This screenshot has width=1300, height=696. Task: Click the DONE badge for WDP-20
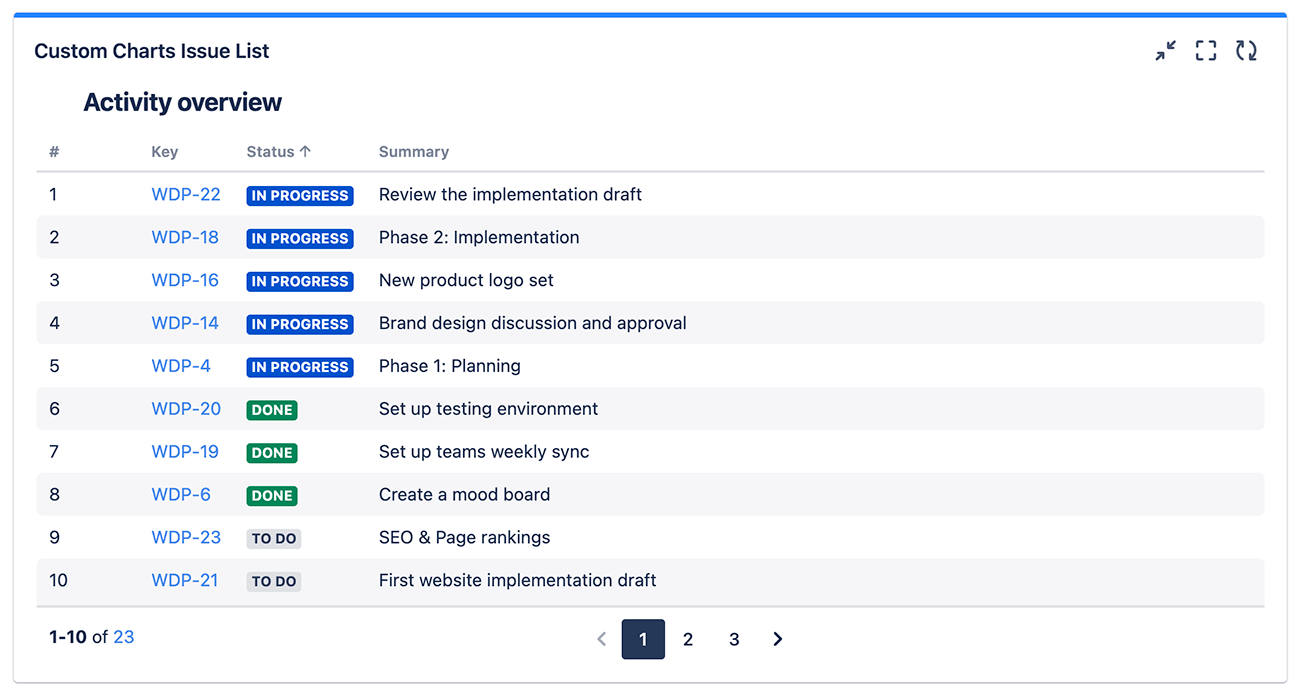coord(271,409)
